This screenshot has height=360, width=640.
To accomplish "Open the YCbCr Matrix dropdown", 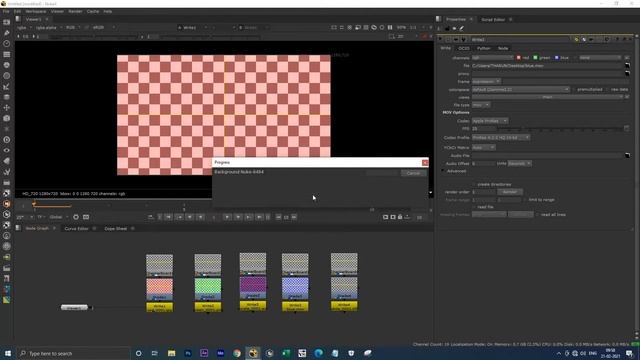I will [484, 147].
